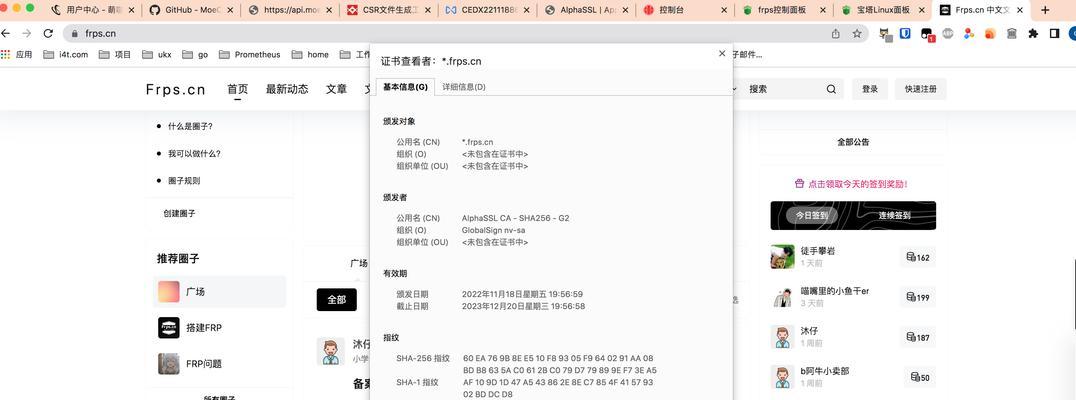Click the 搭建FRP circle icon

[169, 327]
